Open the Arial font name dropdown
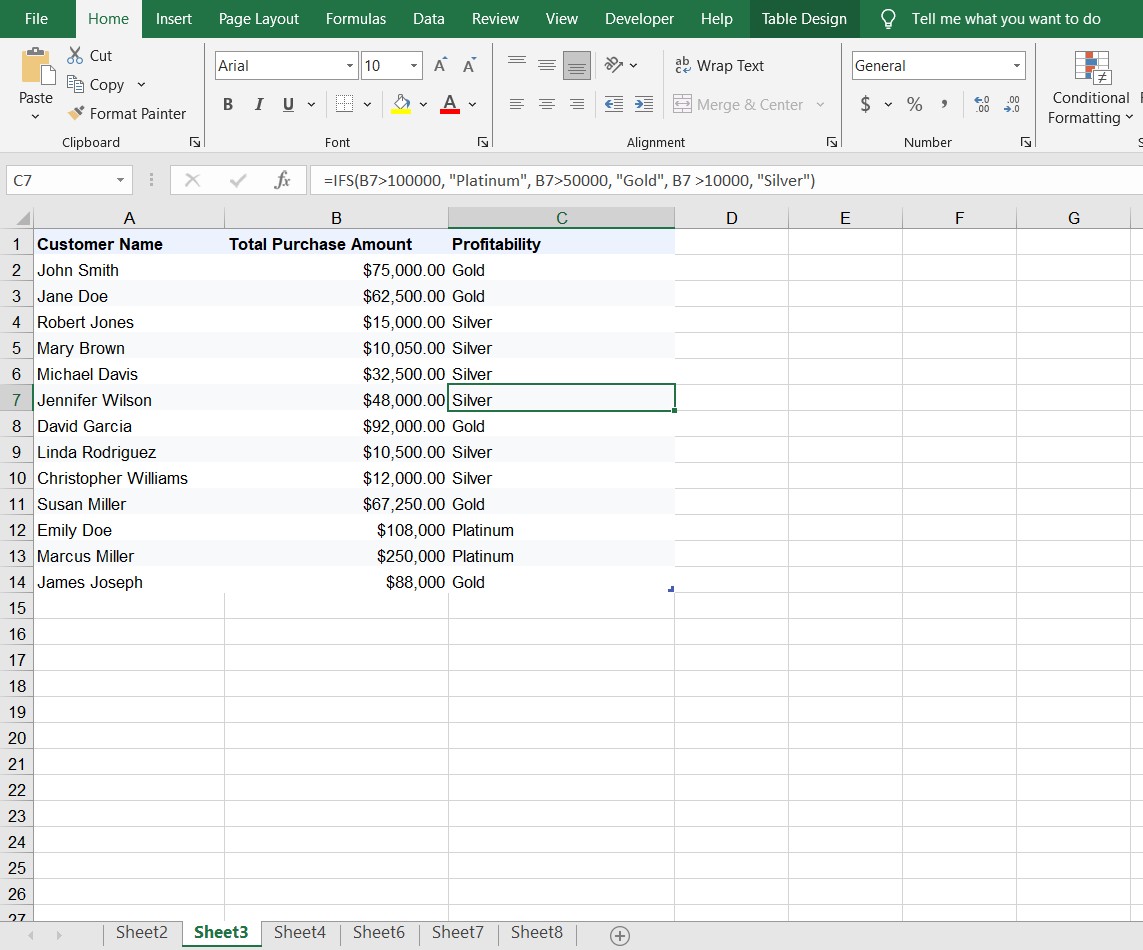The height and width of the screenshot is (950, 1143). pyautogui.click(x=350, y=66)
